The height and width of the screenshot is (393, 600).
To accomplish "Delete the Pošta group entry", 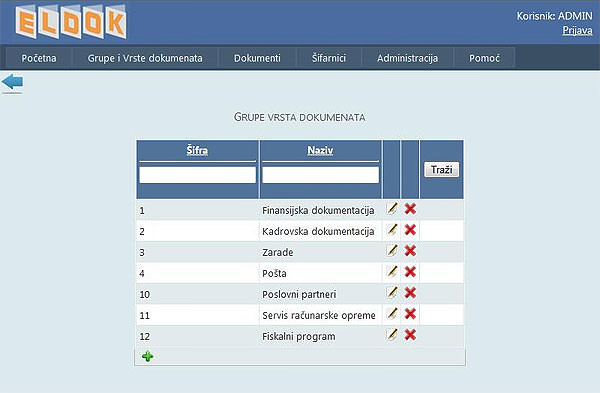I will [410, 272].
